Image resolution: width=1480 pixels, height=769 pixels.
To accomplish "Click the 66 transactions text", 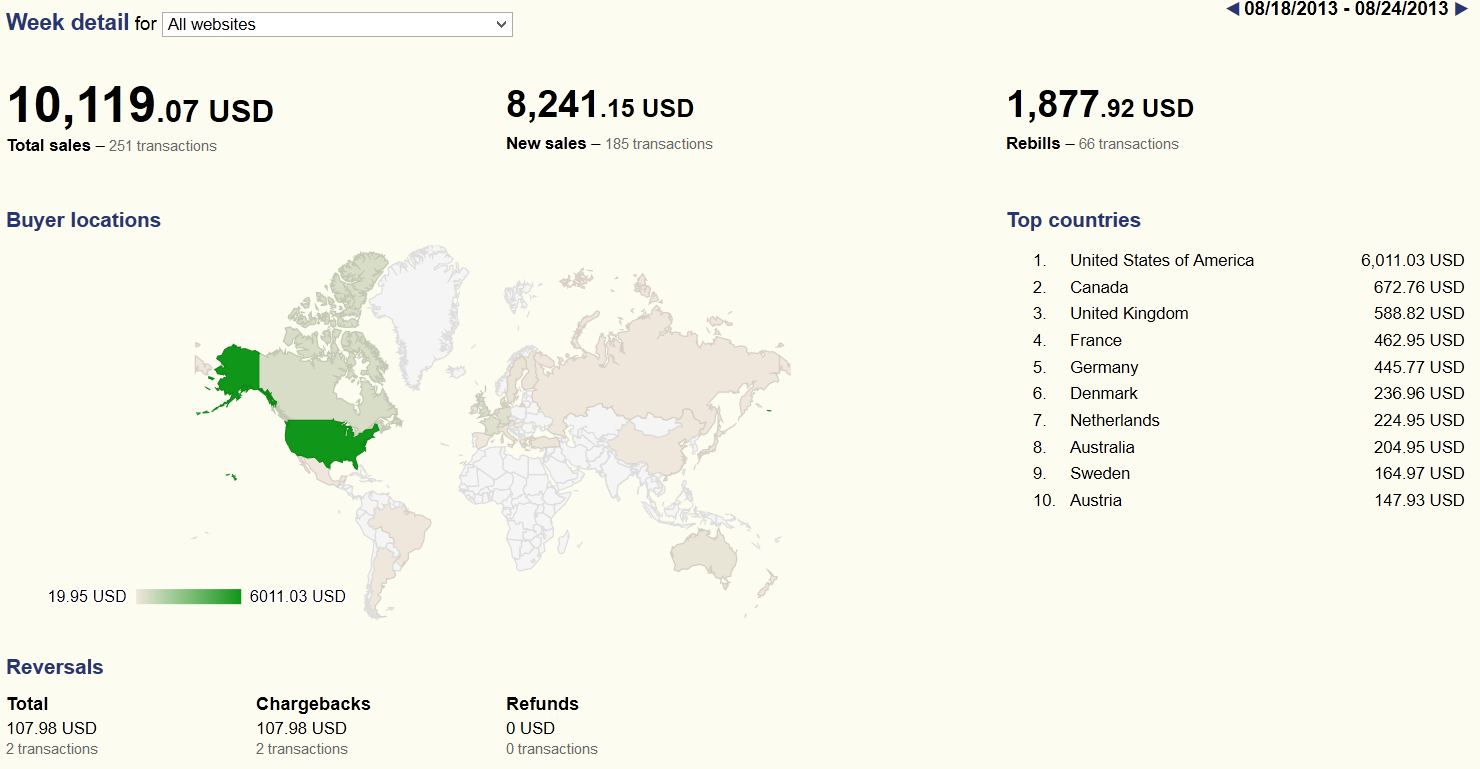I will coord(1129,144).
